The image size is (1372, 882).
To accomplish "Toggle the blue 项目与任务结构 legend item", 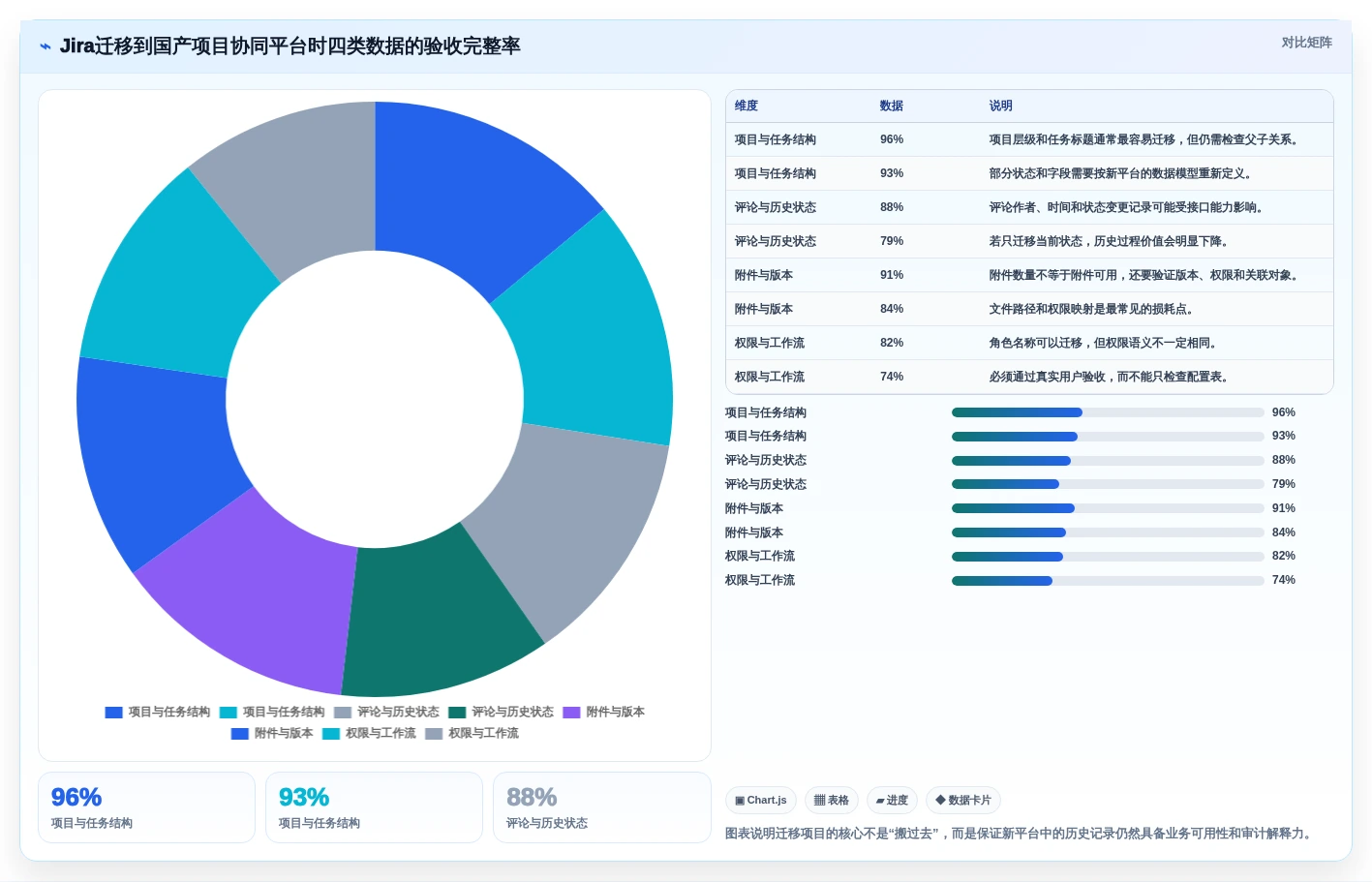I will tap(158, 712).
